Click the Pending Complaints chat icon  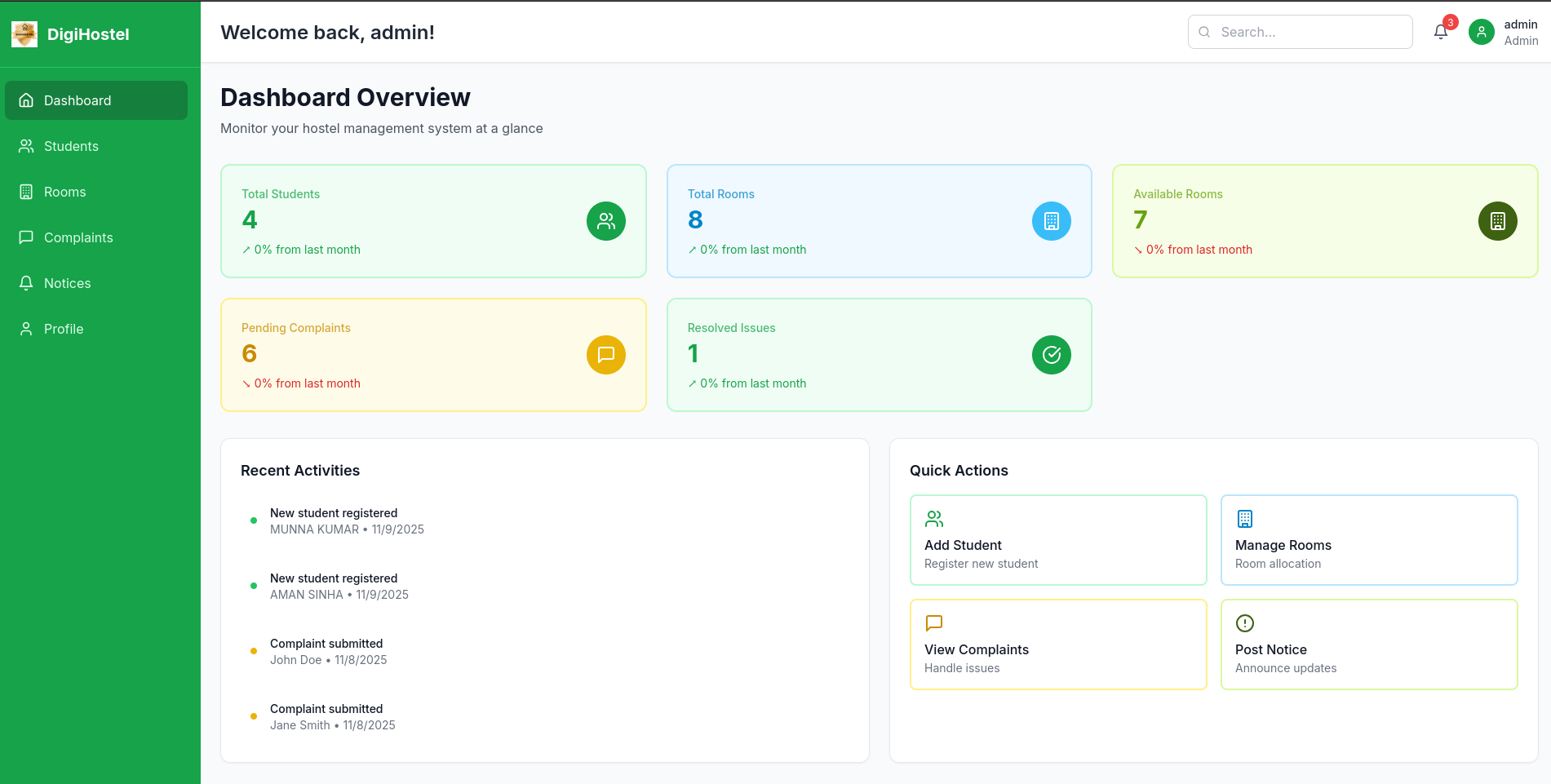point(605,355)
